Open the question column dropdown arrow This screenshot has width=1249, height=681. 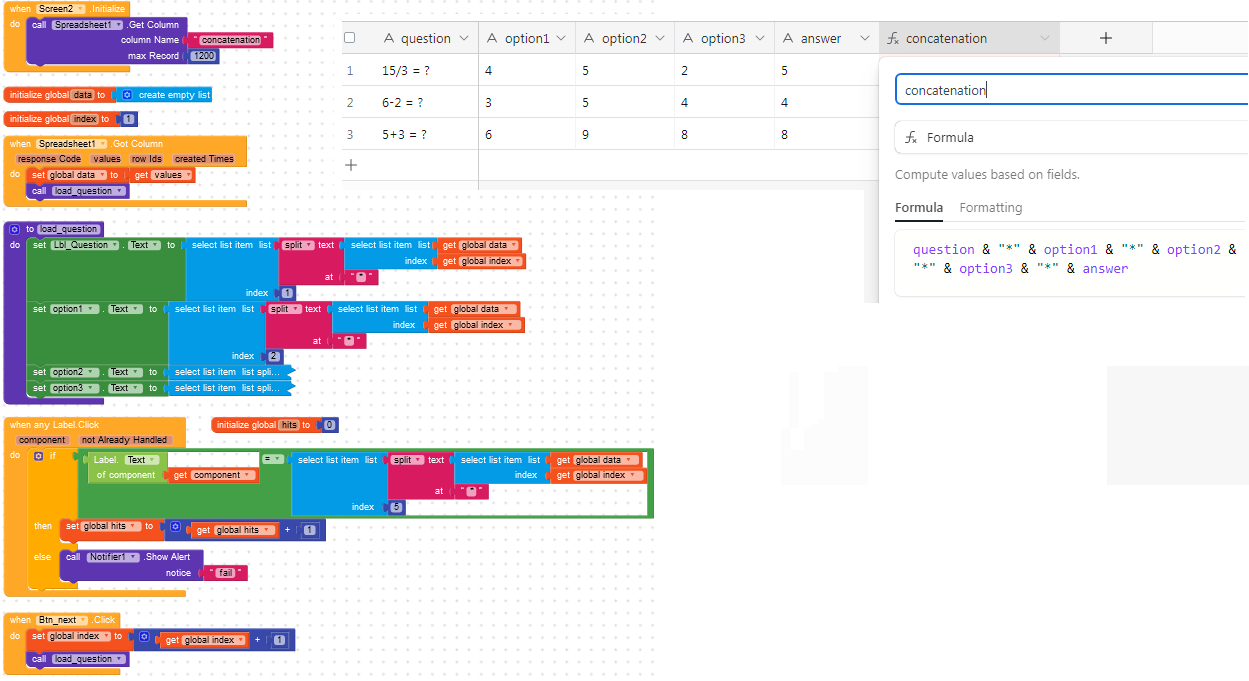tap(463, 38)
